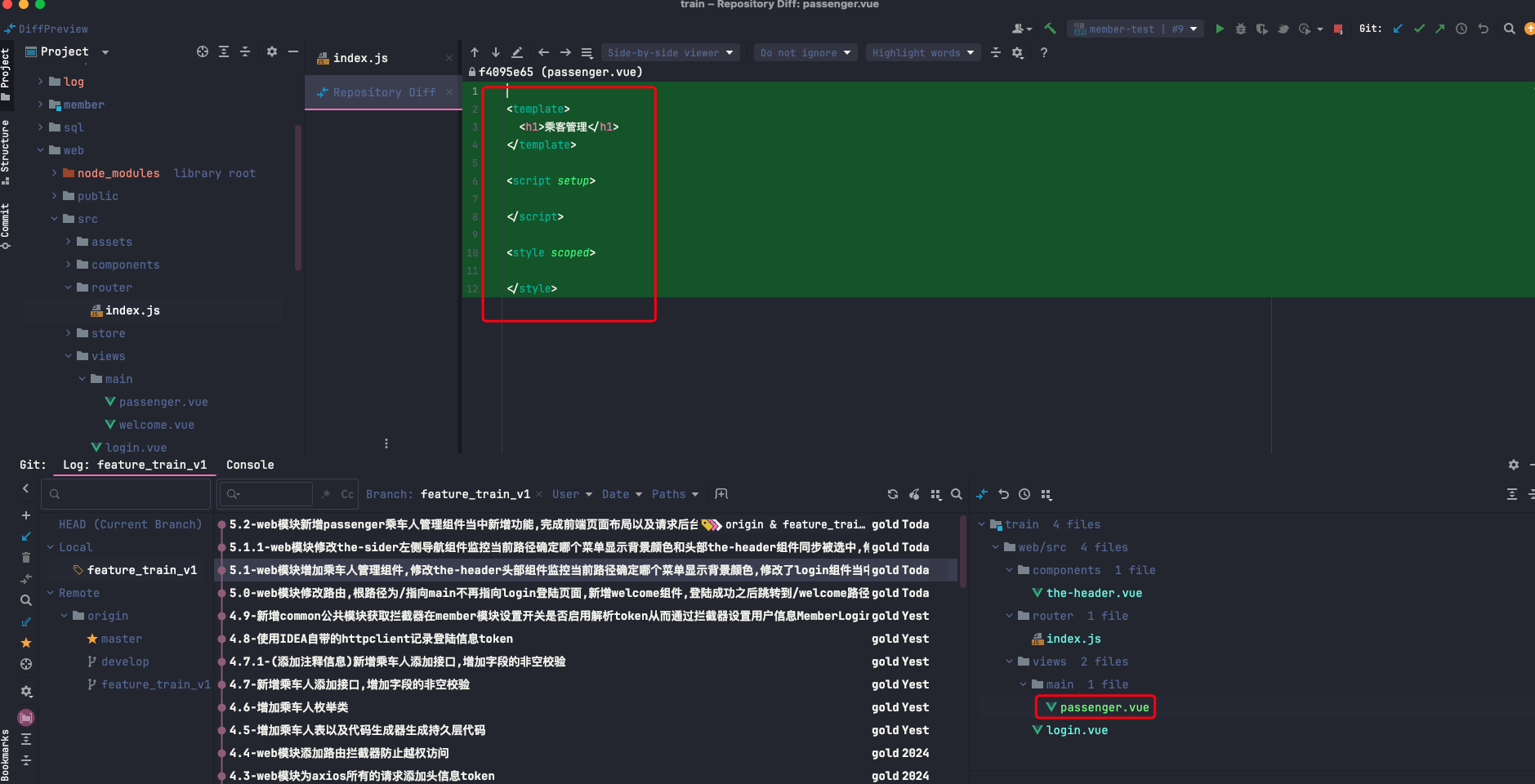Click Git Push green arrow
Image resolution: width=1535 pixels, height=784 pixels.
(x=1439, y=29)
